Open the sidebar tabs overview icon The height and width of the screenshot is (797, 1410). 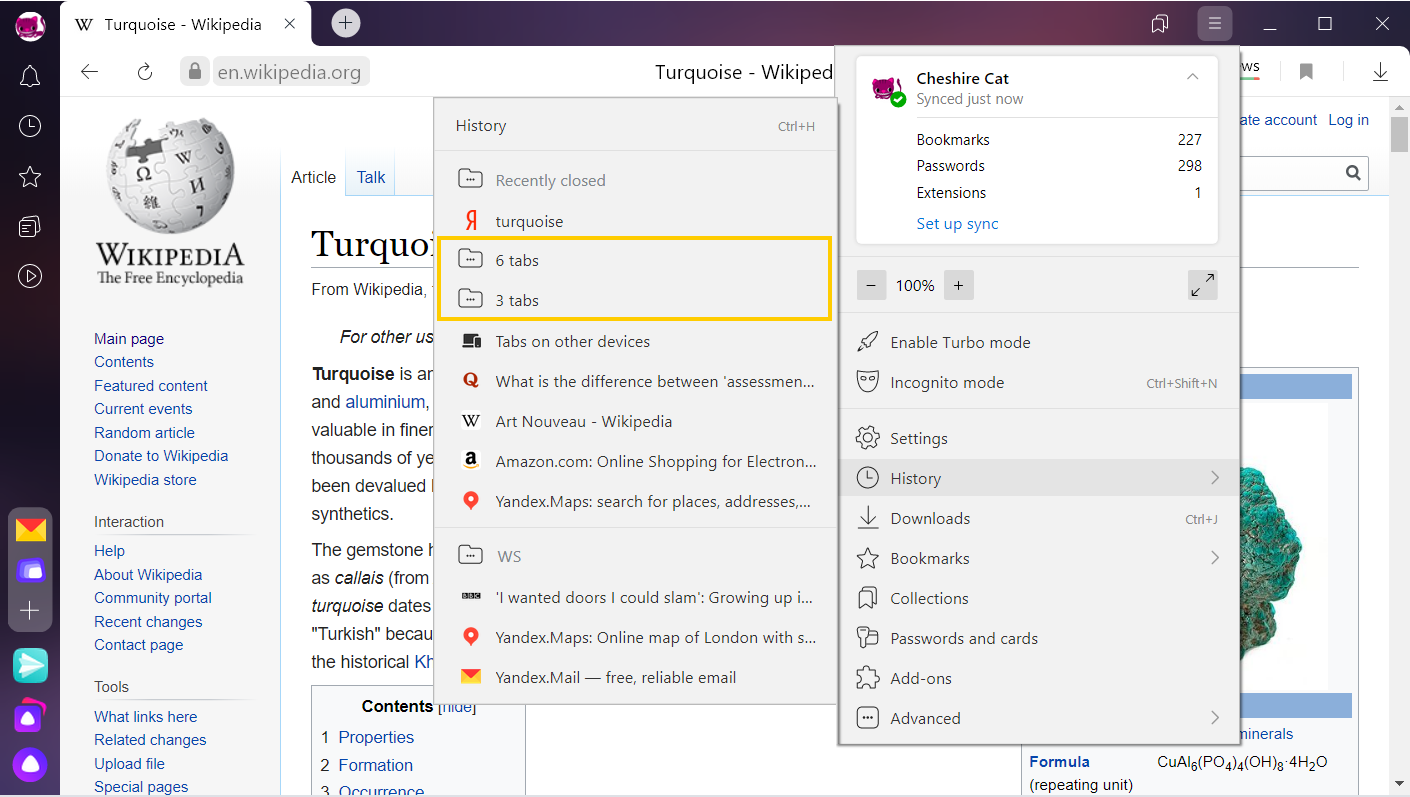(30, 227)
